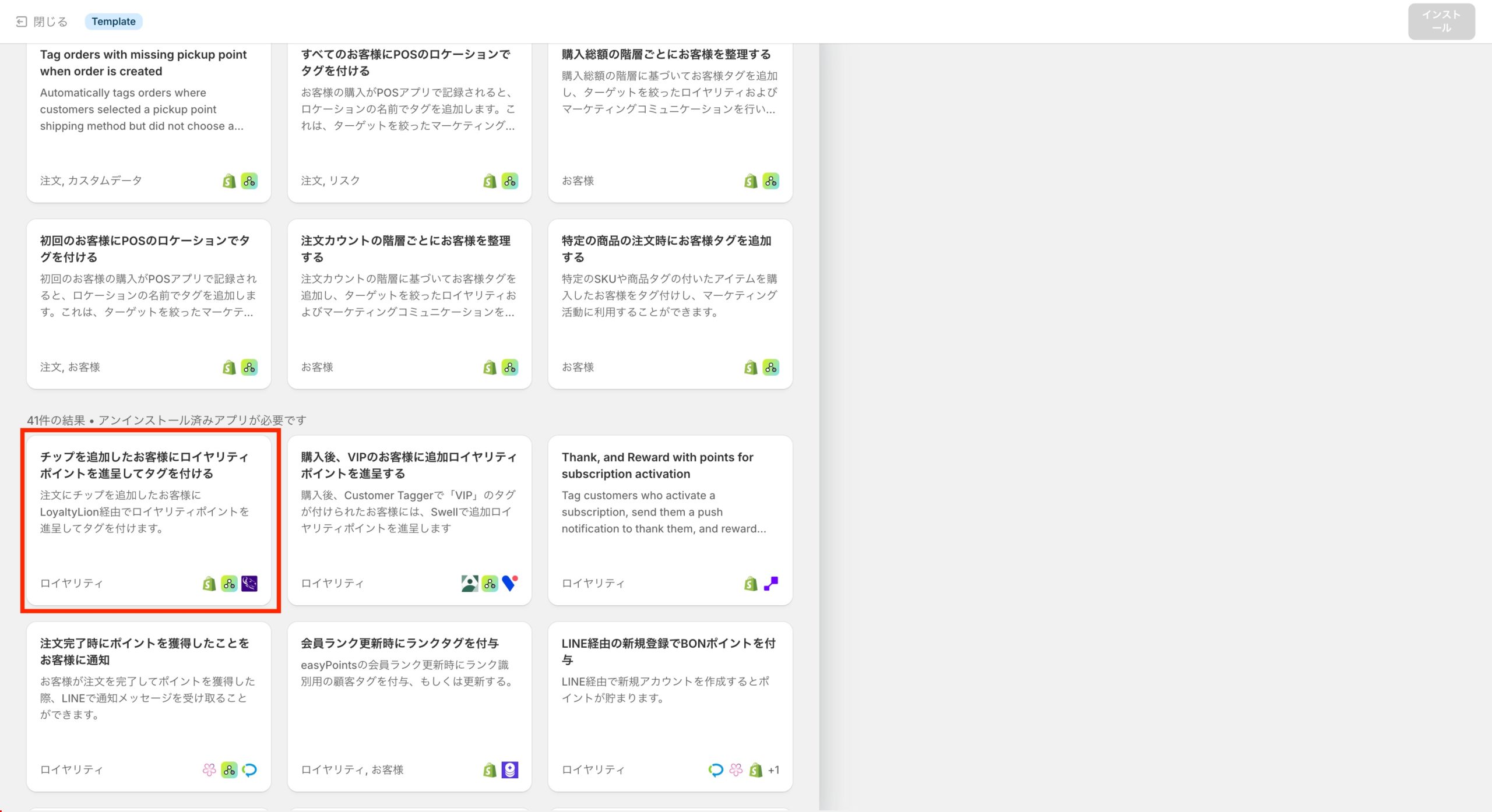Click the Customer Tagger person icon

point(469,583)
